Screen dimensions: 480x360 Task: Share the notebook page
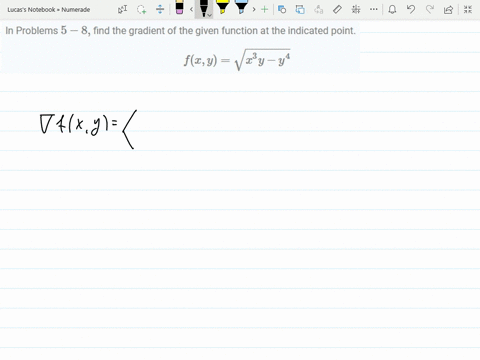[449, 9]
